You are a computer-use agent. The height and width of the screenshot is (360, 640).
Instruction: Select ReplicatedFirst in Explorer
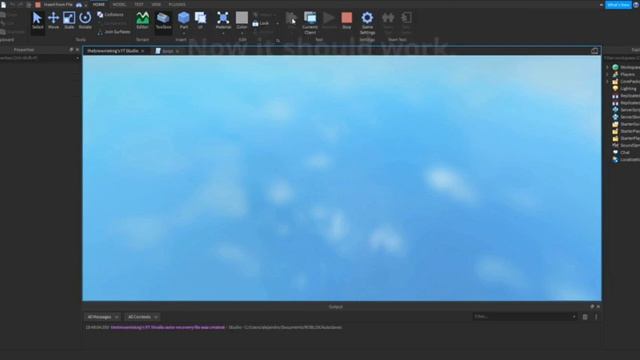(x=626, y=96)
